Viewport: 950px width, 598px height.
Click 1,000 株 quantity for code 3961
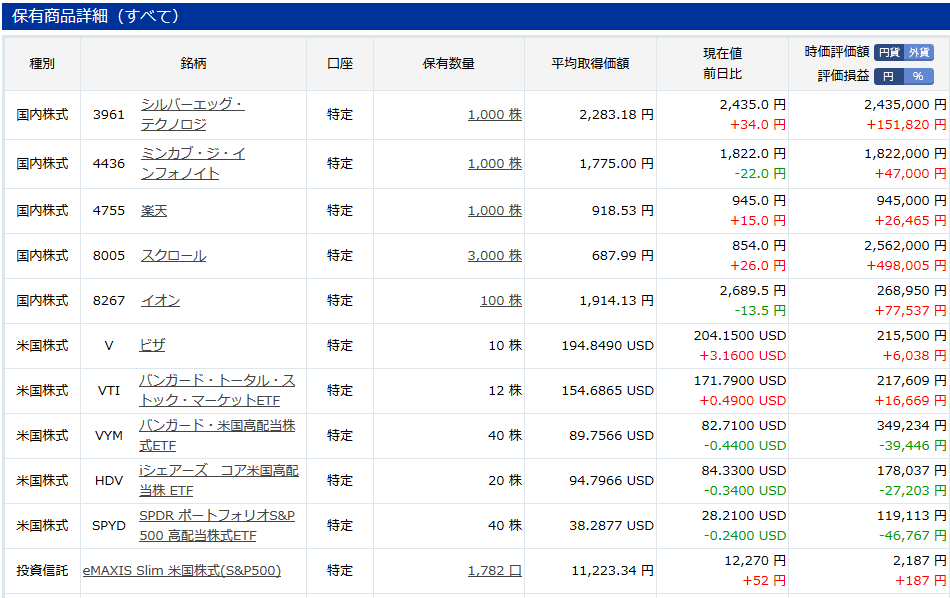click(x=494, y=115)
